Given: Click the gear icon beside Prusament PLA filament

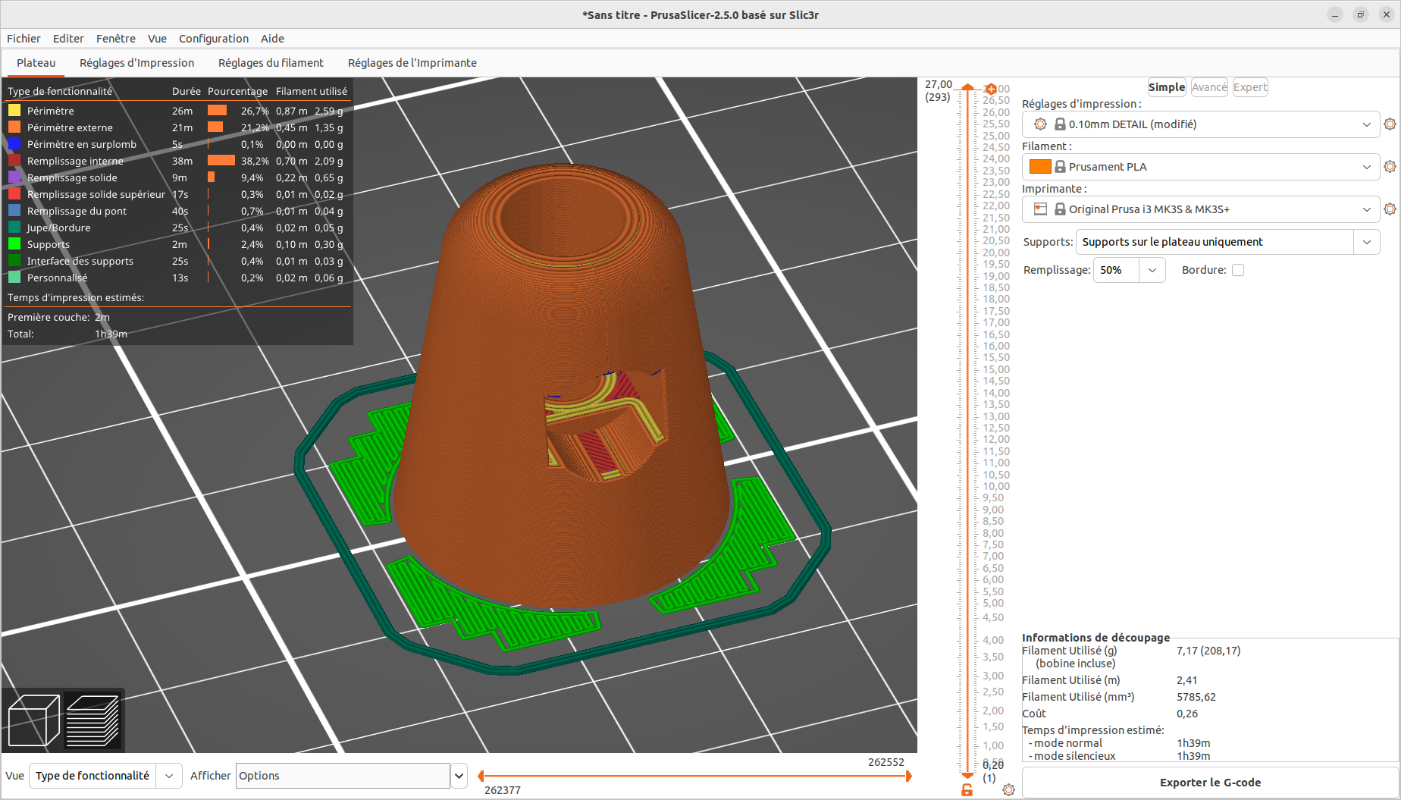Looking at the screenshot, I should (x=1389, y=167).
